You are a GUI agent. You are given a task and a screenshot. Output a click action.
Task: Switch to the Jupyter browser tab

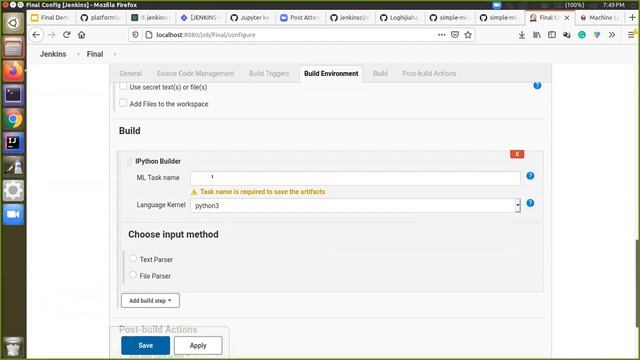click(250, 18)
